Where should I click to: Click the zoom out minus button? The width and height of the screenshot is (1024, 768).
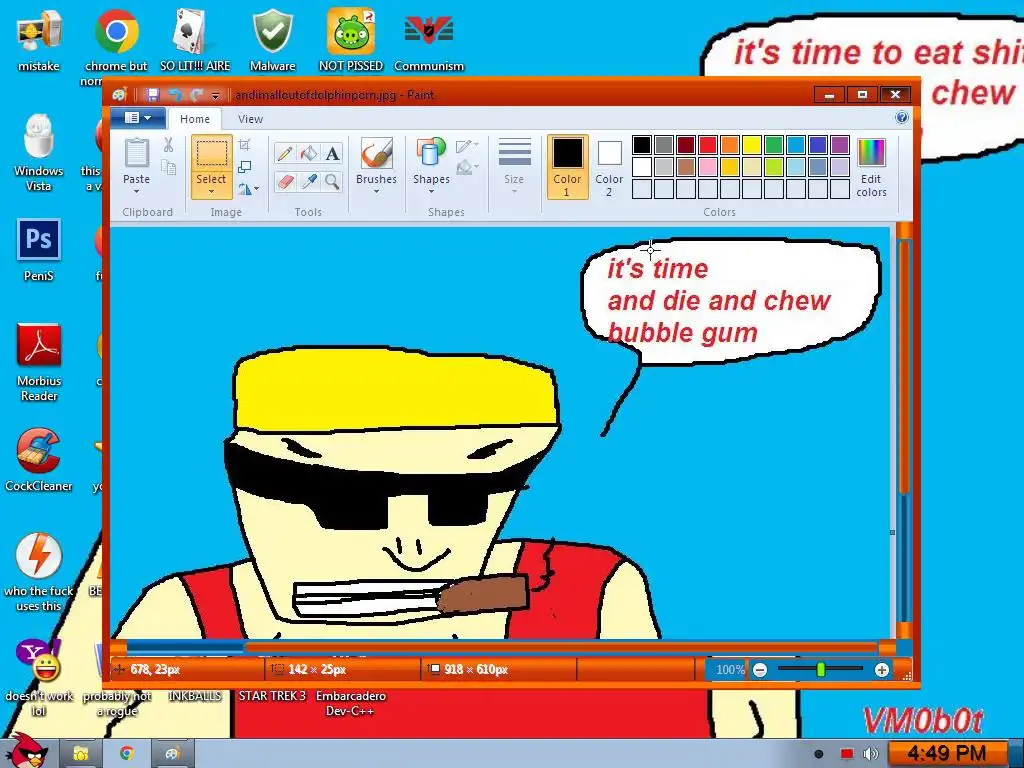tap(760, 669)
